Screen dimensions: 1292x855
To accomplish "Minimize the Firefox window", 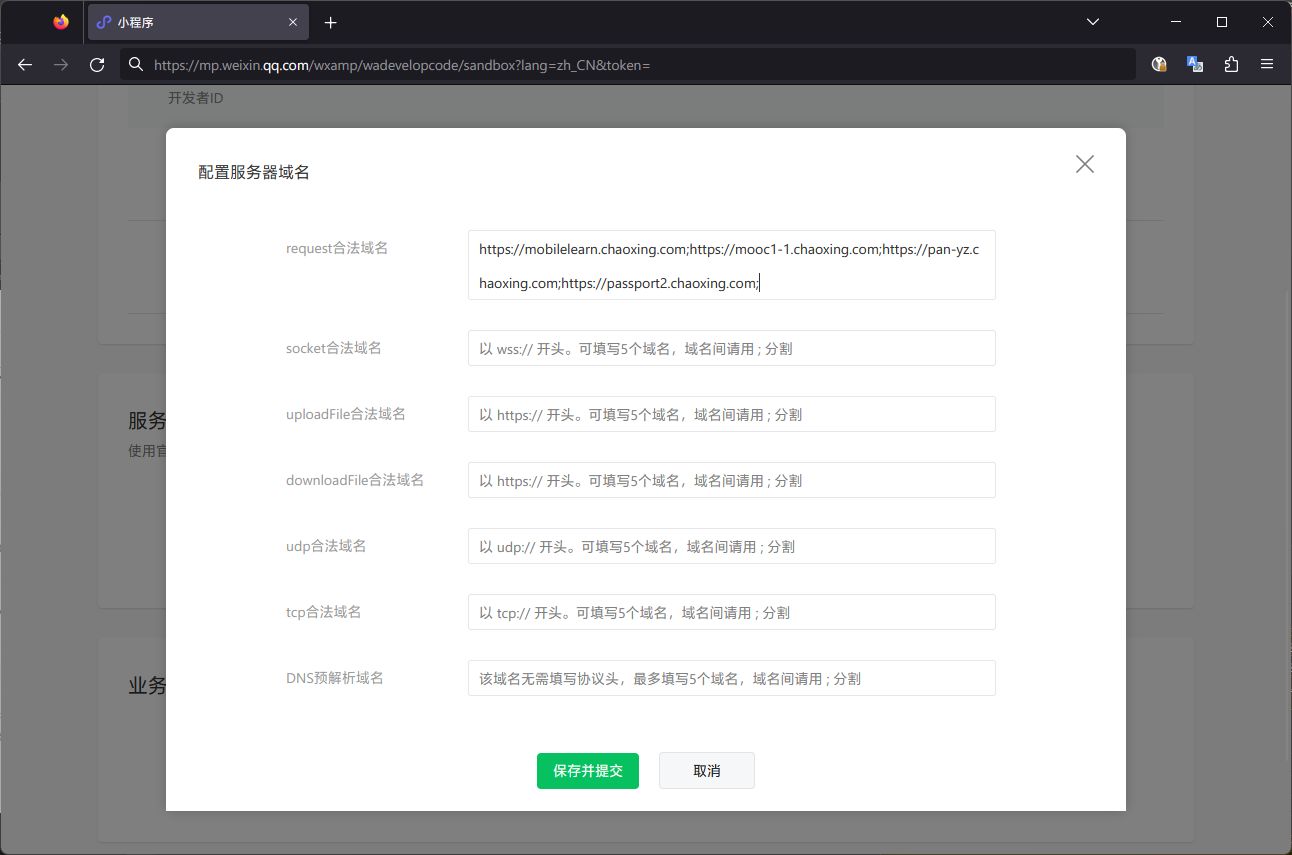I will coord(1175,22).
